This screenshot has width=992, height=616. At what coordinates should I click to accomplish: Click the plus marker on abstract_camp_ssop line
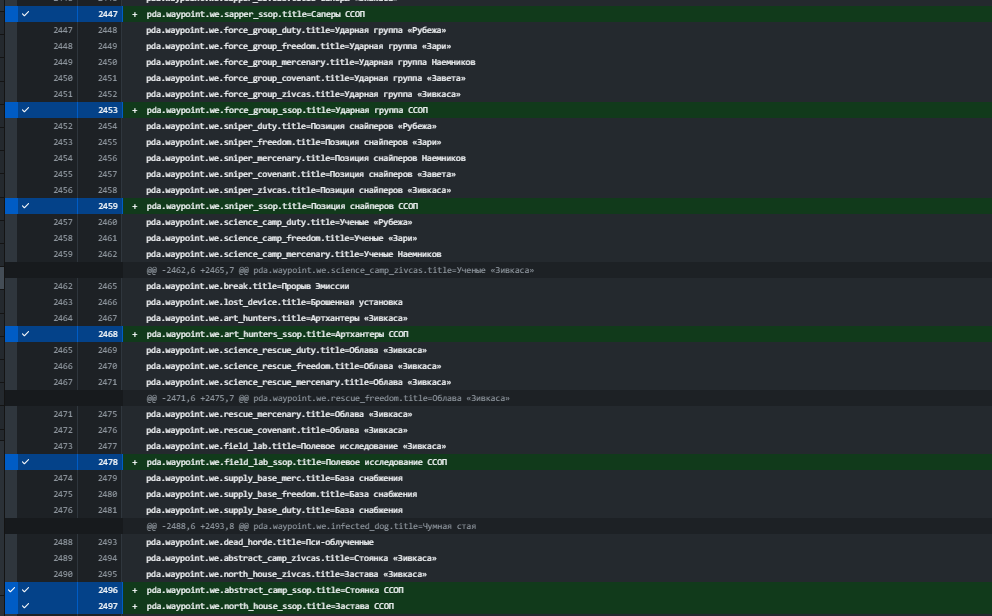point(134,590)
